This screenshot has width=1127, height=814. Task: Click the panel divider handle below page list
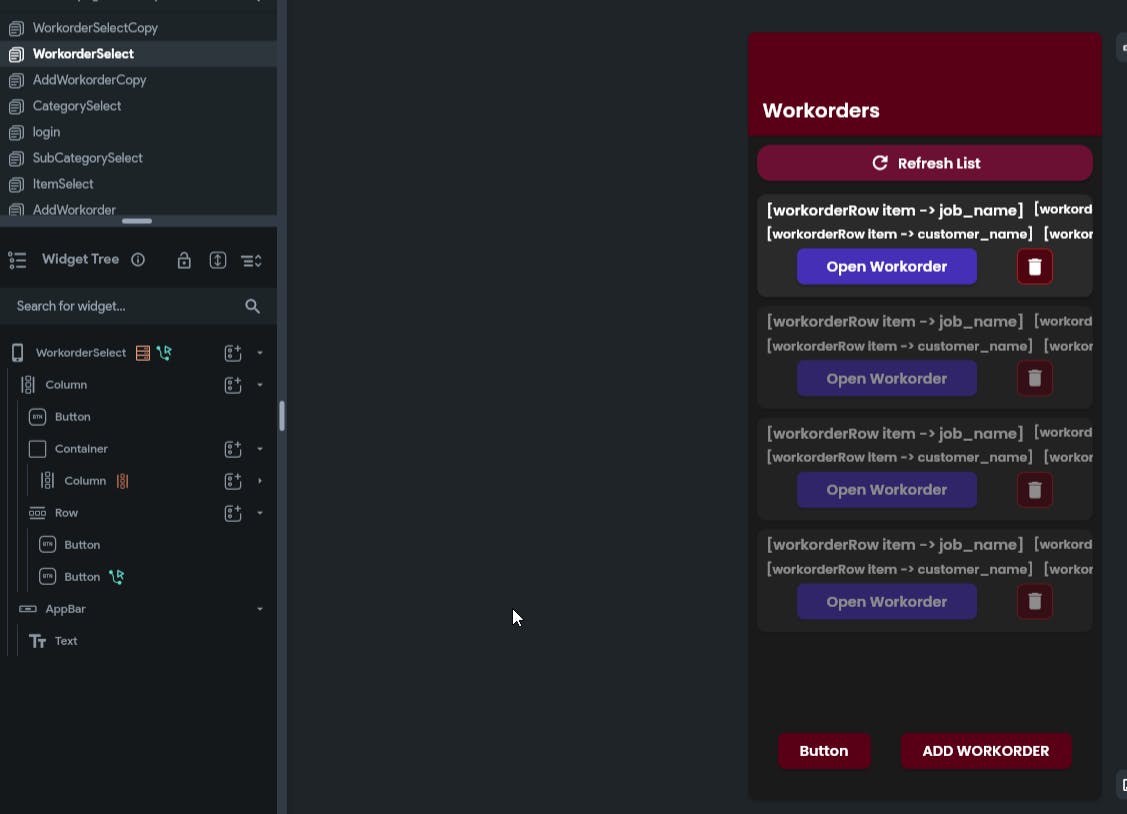[137, 221]
